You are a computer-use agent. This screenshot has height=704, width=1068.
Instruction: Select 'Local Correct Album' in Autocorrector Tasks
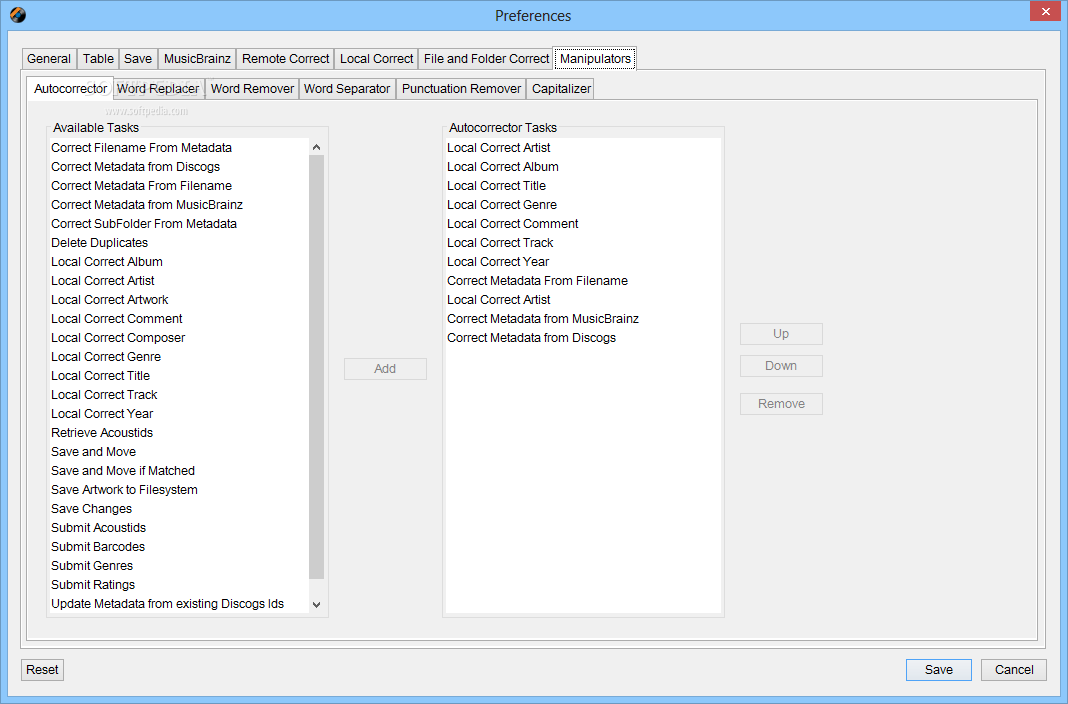pyautogui.click(x=583, y=167)
